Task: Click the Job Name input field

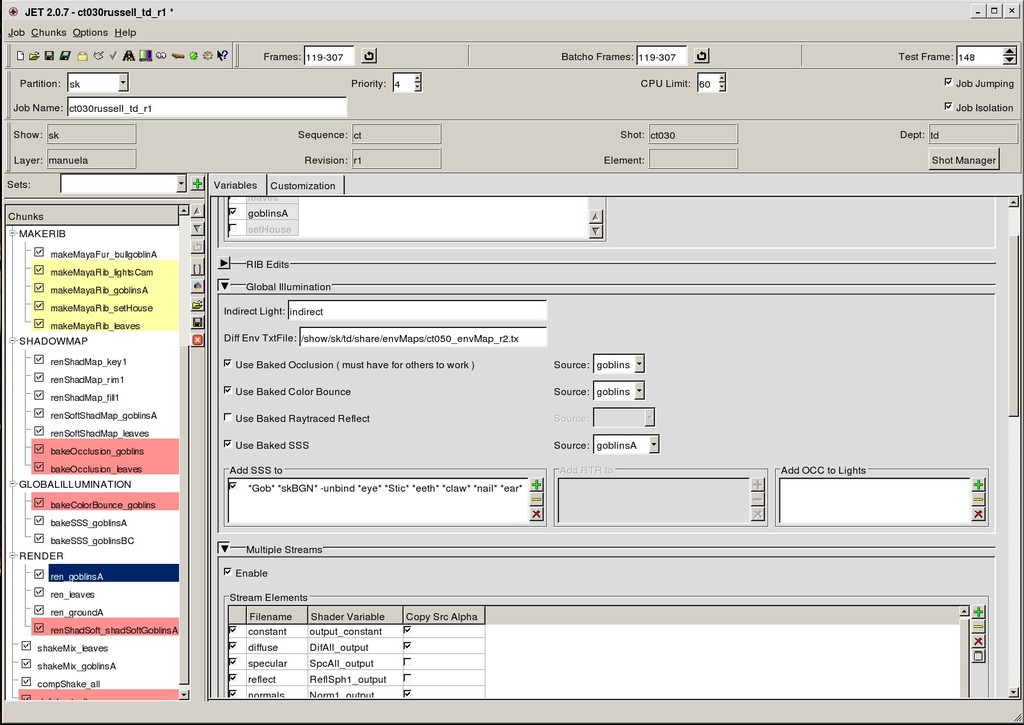Action: (x=206, y=107)
